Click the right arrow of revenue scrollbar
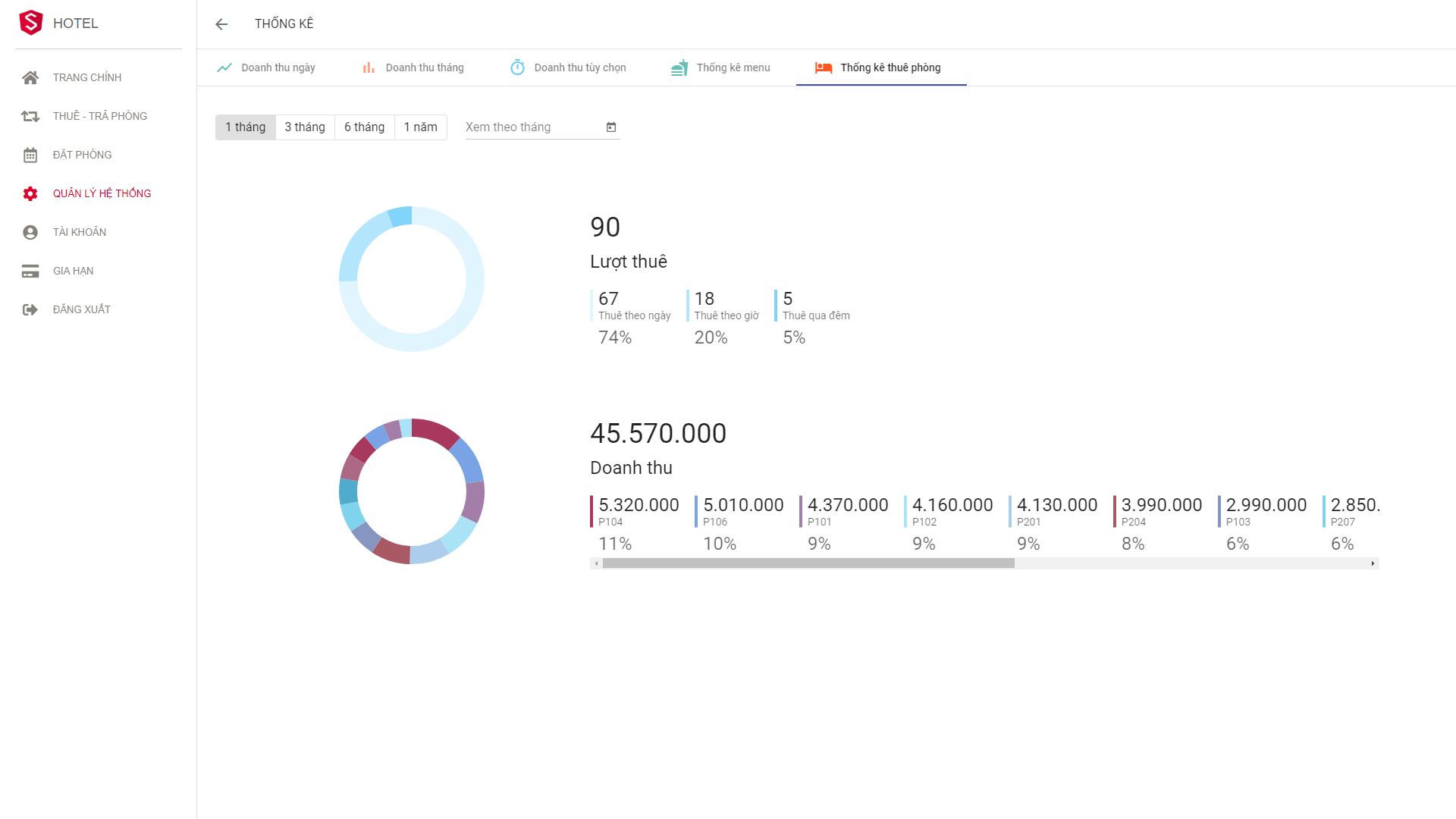The image size is (1456, 819). (1373, 563)
